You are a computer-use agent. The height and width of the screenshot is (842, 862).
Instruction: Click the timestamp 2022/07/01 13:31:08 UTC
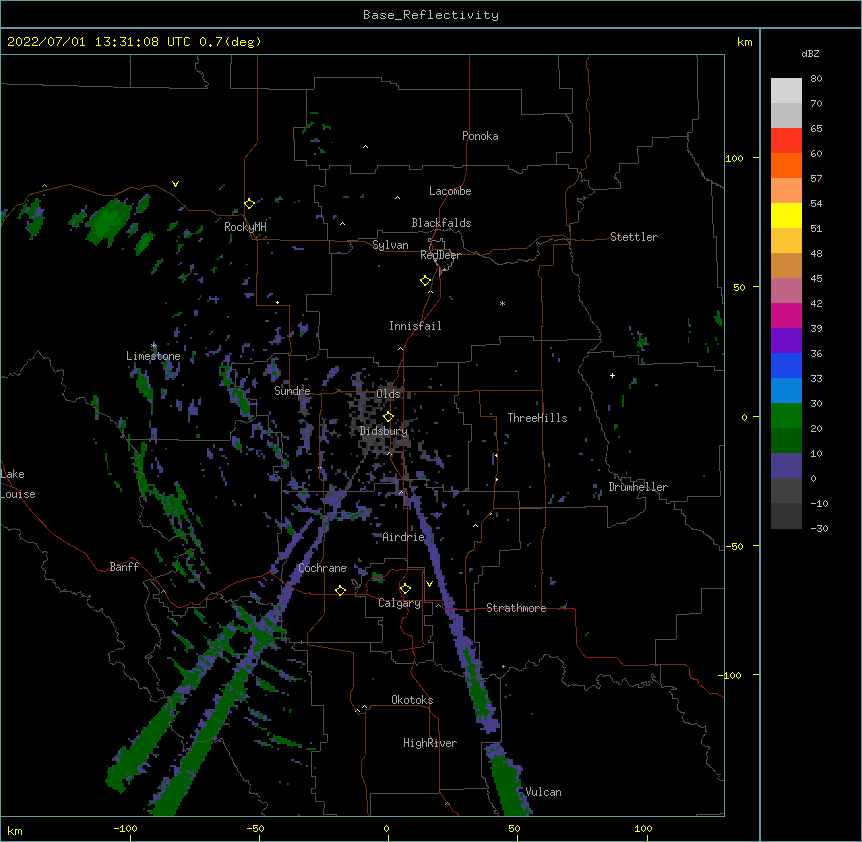(99, 42)
